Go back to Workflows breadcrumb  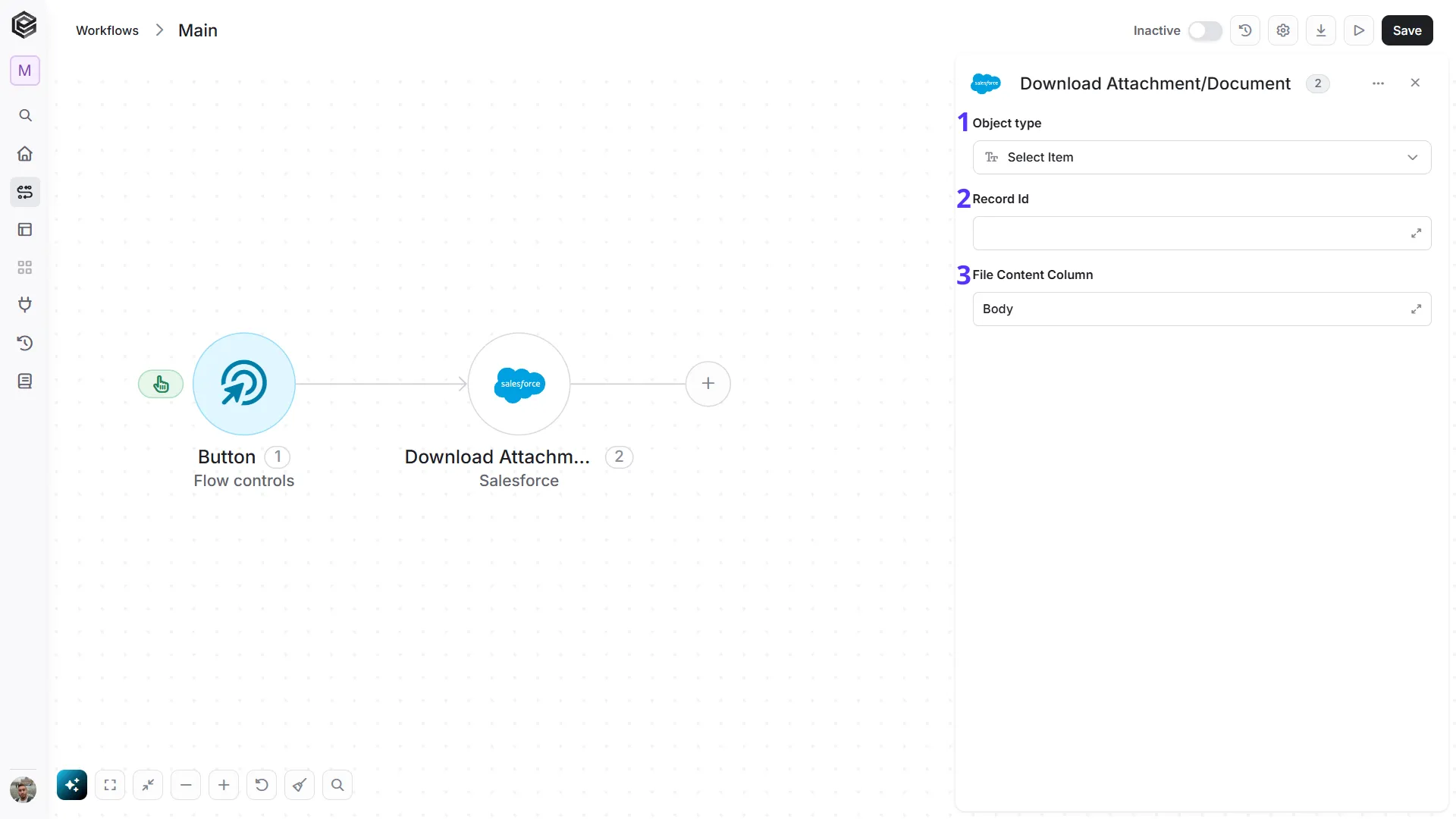(107, 30)
